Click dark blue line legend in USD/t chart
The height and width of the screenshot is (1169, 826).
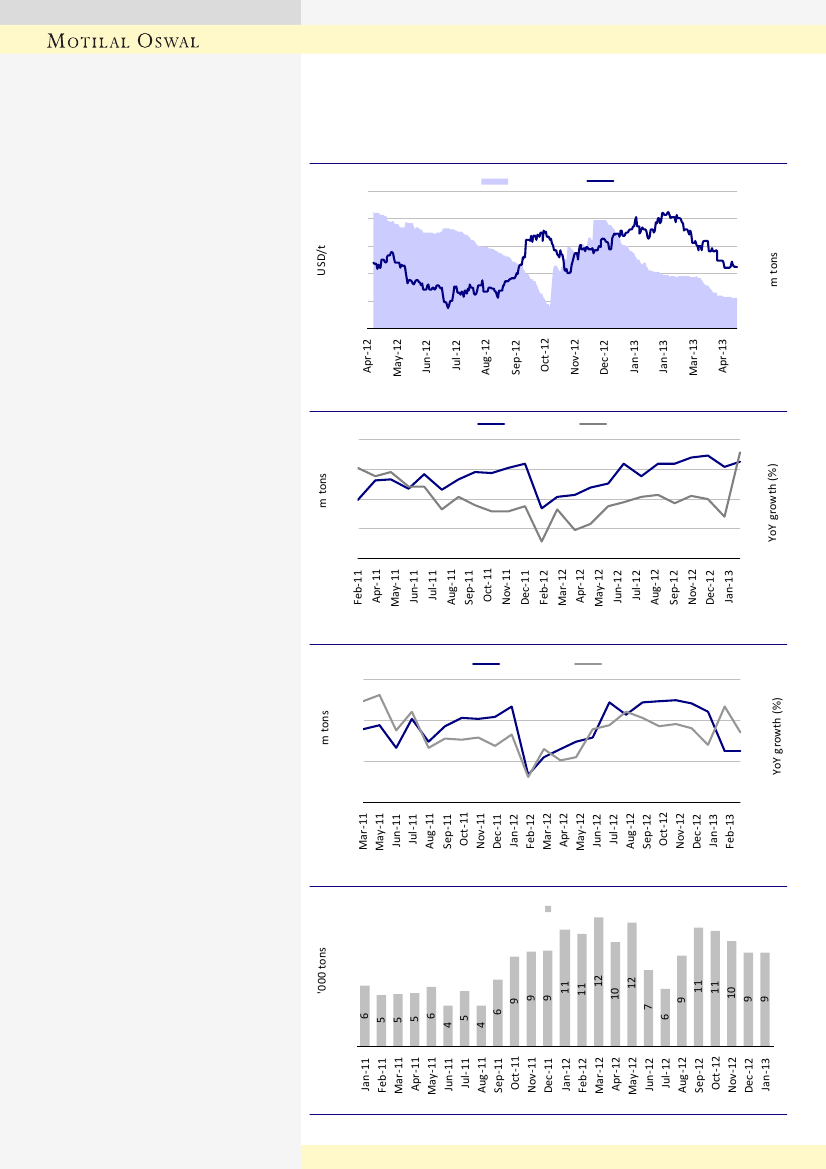[600, 181]
